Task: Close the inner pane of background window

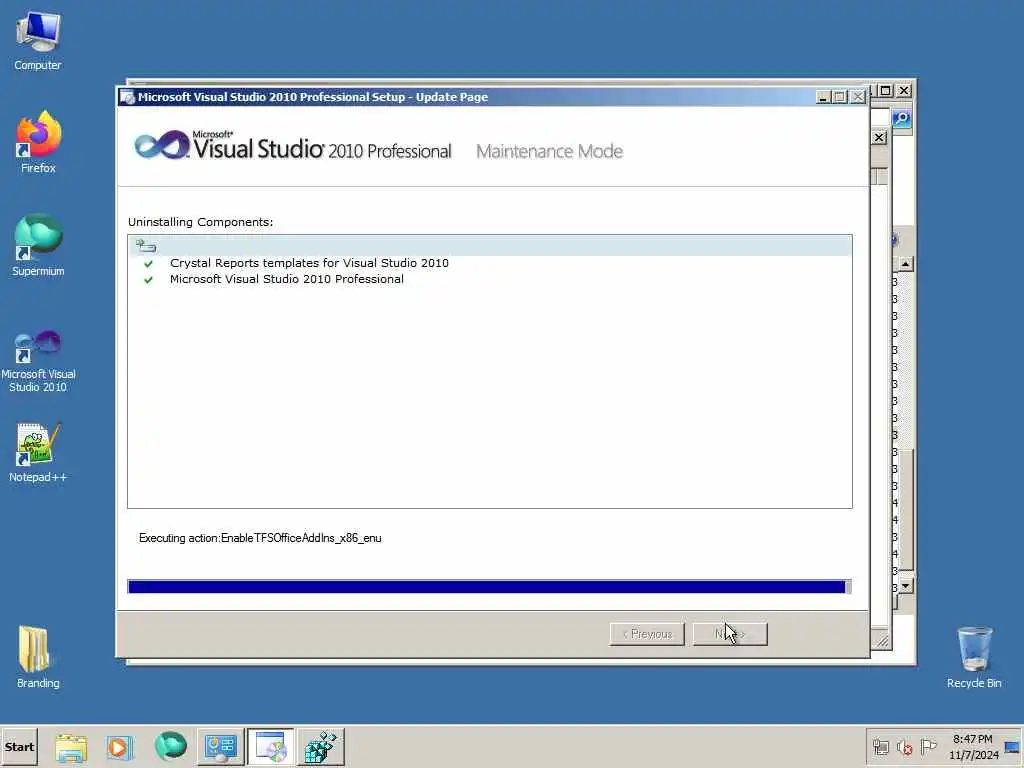Action: [879, 138]
